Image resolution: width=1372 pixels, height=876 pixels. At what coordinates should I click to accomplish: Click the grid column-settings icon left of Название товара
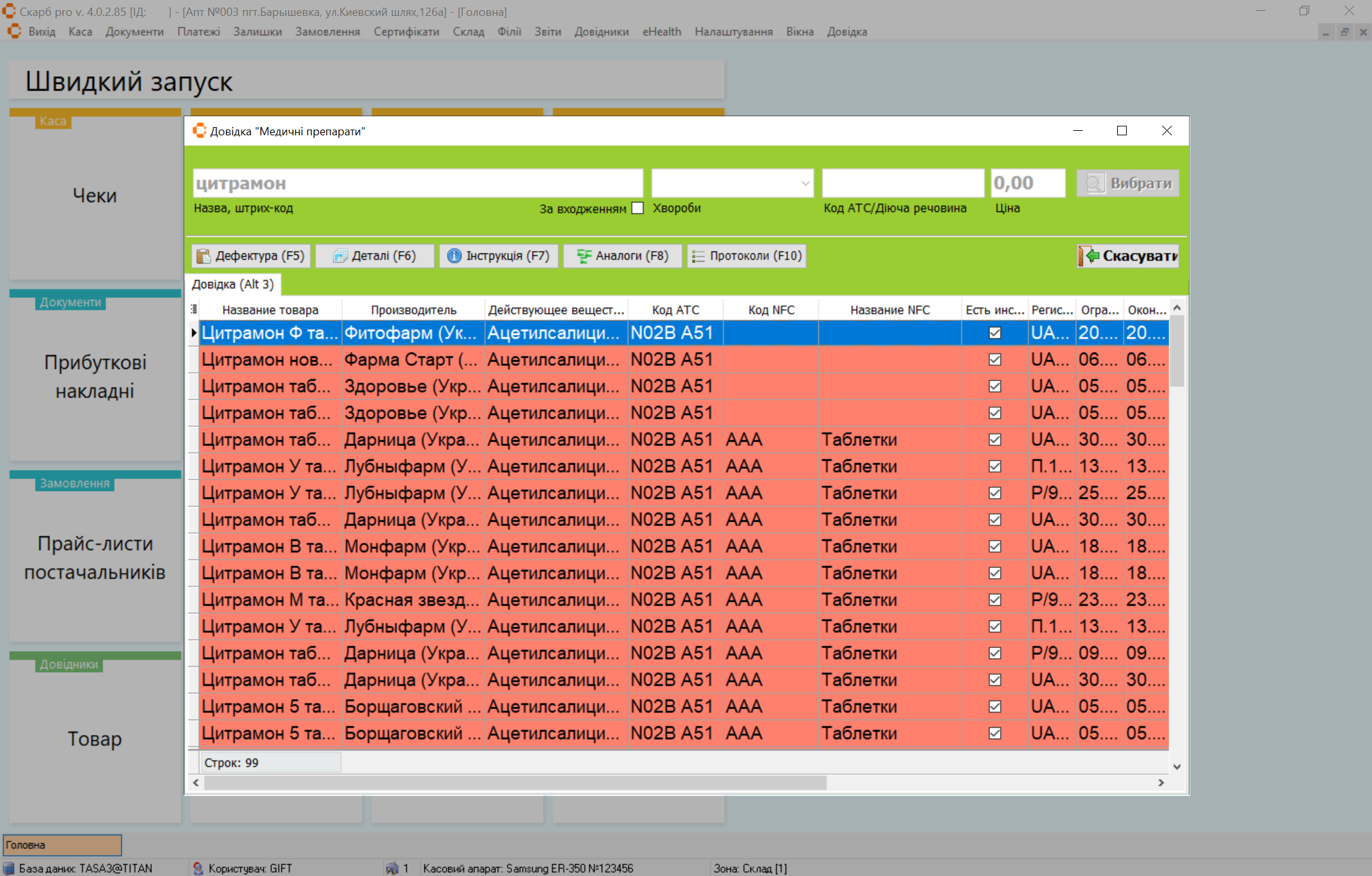194,309
